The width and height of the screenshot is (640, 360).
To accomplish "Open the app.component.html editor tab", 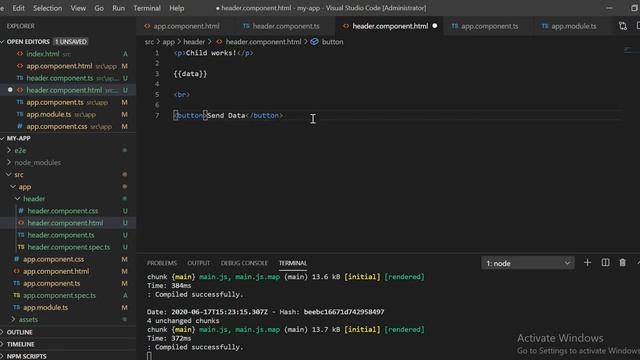I will (x=182, y=26).
